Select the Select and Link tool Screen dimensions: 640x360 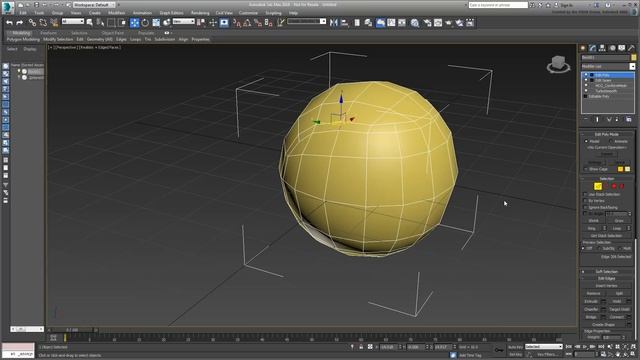[32, 22]
